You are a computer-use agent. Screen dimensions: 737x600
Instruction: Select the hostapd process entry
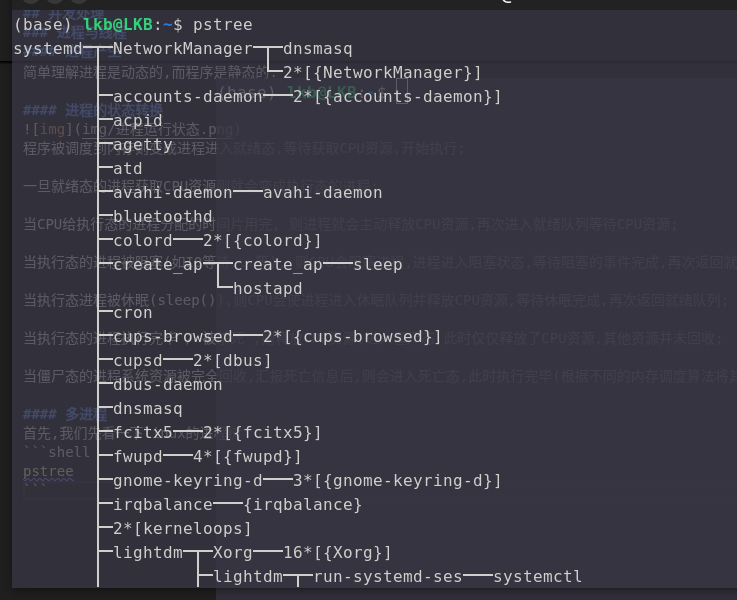click(267, 289)
